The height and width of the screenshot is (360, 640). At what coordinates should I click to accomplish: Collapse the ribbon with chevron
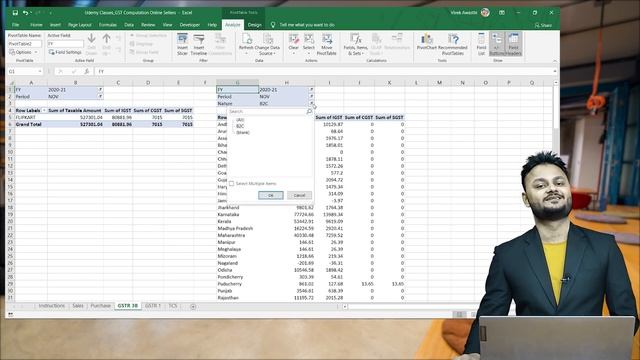click(x=555, y=61)
